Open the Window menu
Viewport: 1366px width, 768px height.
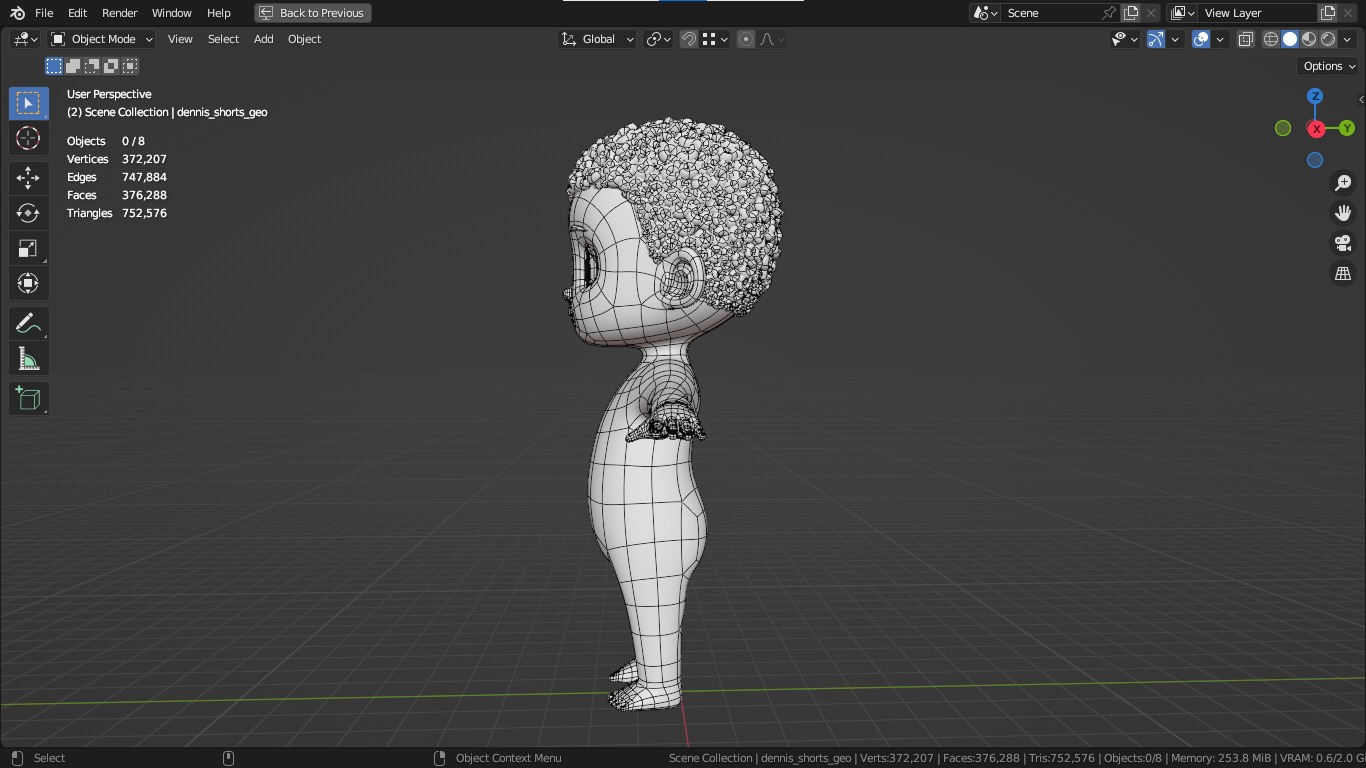pyautogui.click(x=172, y=13)
